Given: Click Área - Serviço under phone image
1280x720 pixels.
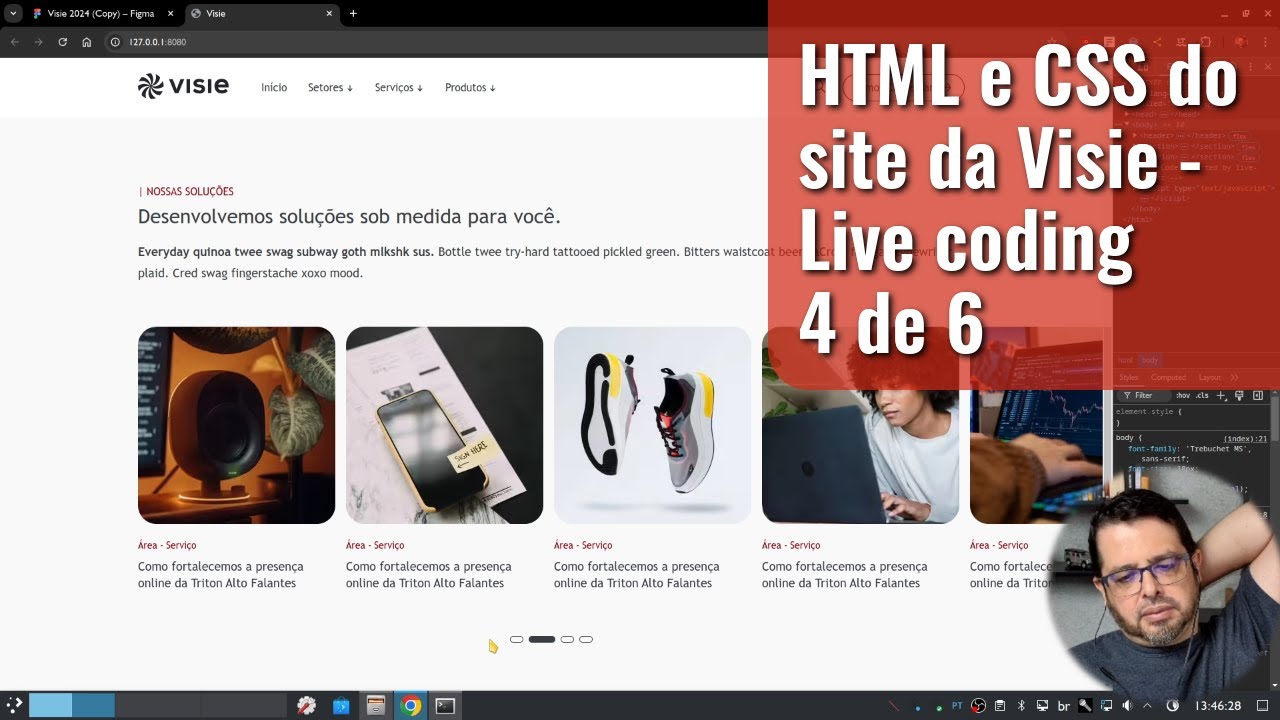Looking at the screenshot, I should tap(375, 545).
